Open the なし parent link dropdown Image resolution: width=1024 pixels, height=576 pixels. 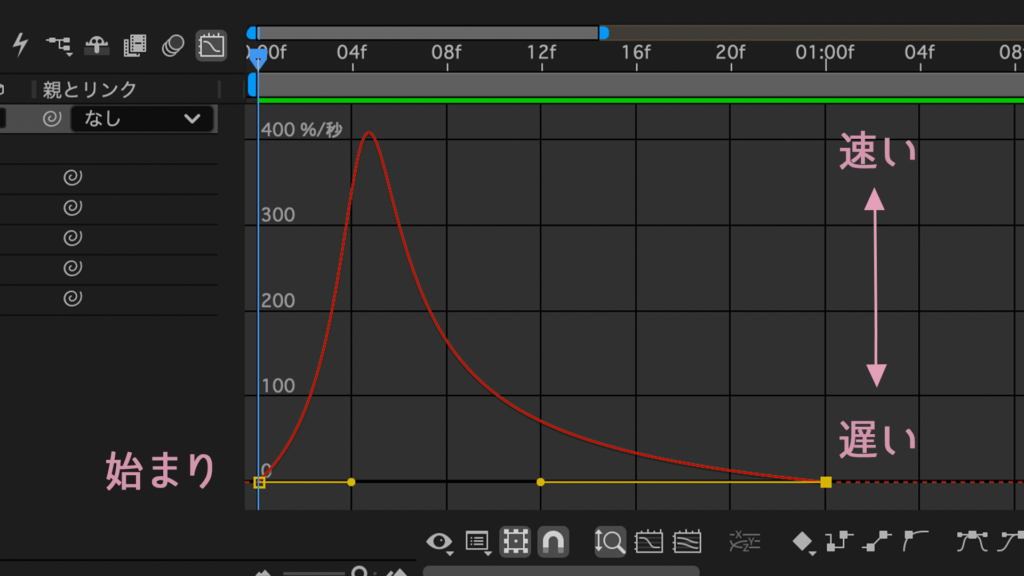(142, 119)
